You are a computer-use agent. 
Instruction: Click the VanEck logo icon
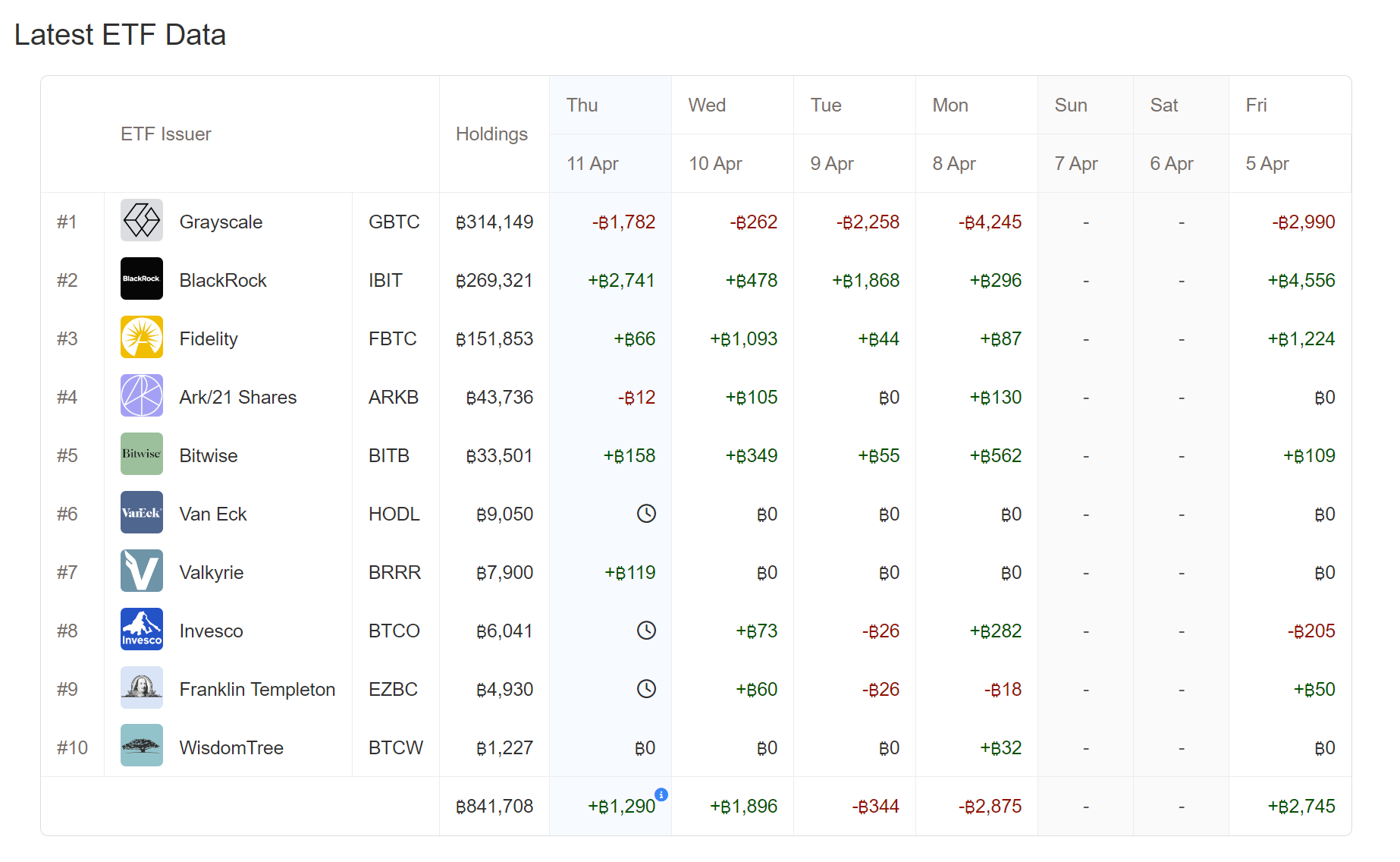click(x=142, y=513)
